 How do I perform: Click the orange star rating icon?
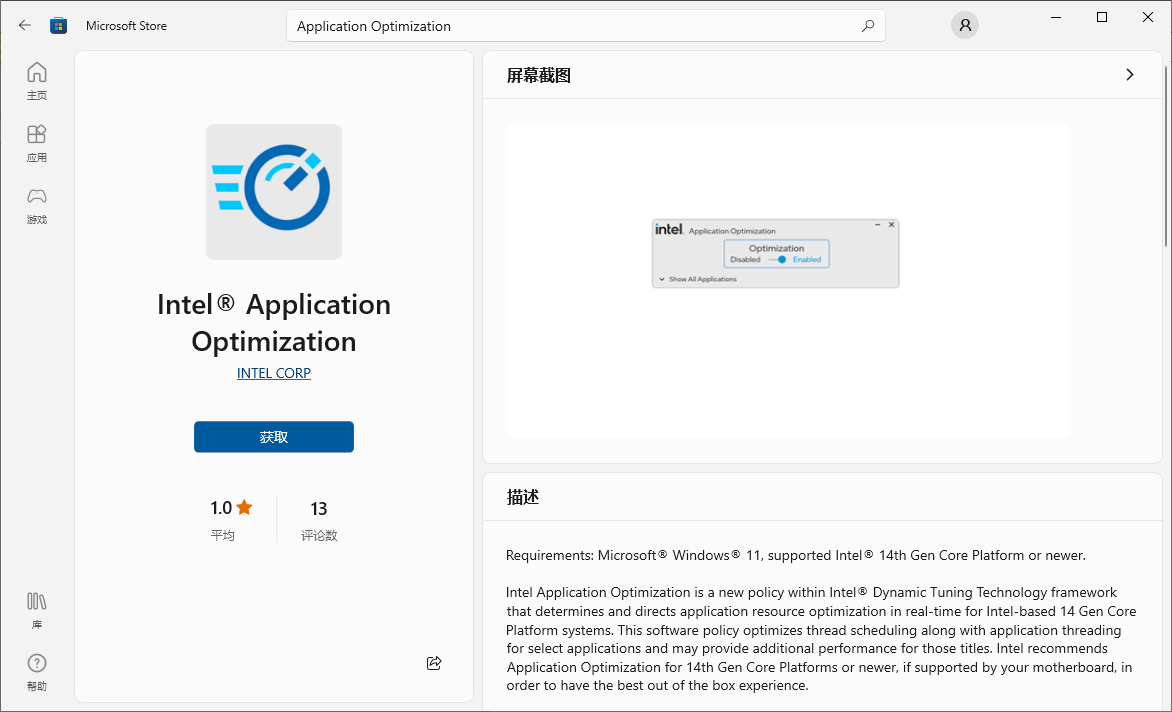246,507
